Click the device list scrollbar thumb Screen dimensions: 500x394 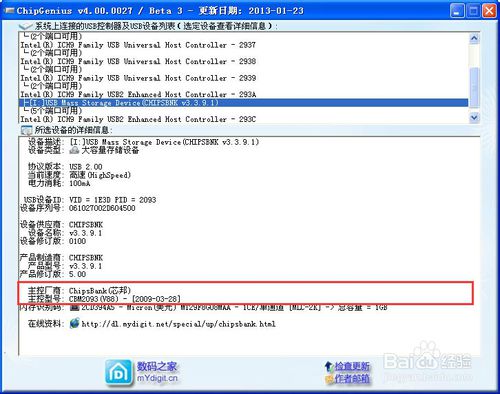coord(474,87)
